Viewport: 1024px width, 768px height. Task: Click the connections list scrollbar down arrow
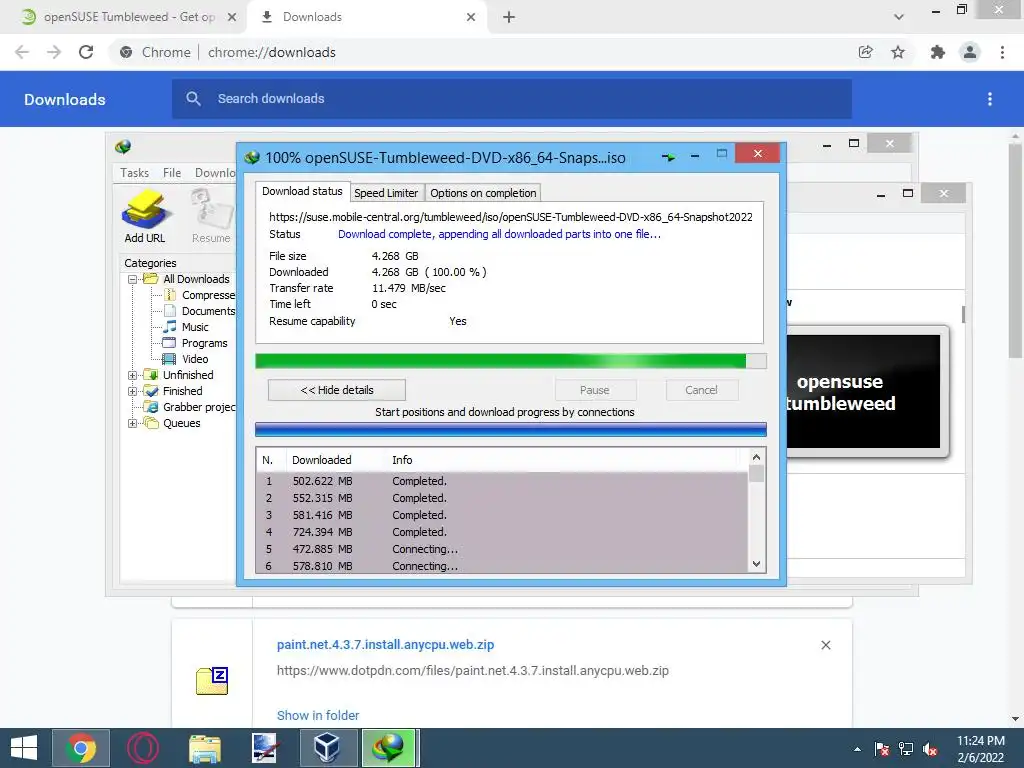pos(756,564)
